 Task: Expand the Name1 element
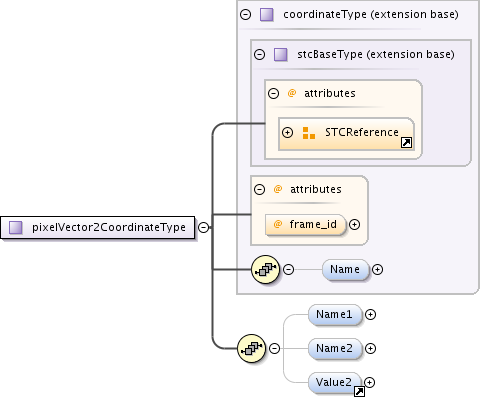coord(370,314)
